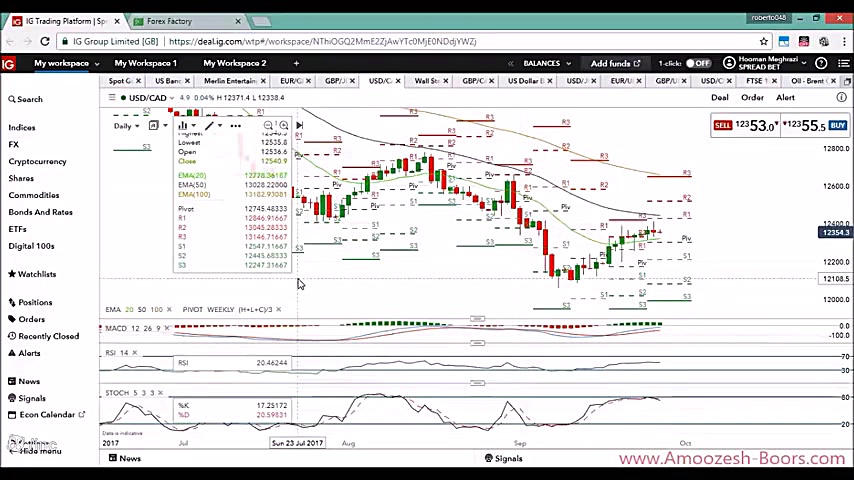Toggle 1-click dealing switch
The image size is (854, 480).
click(698, 63)
